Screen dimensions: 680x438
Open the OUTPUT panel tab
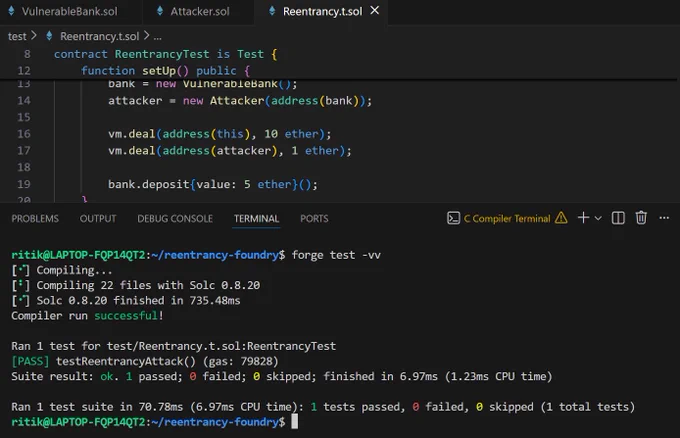[98, 219]
